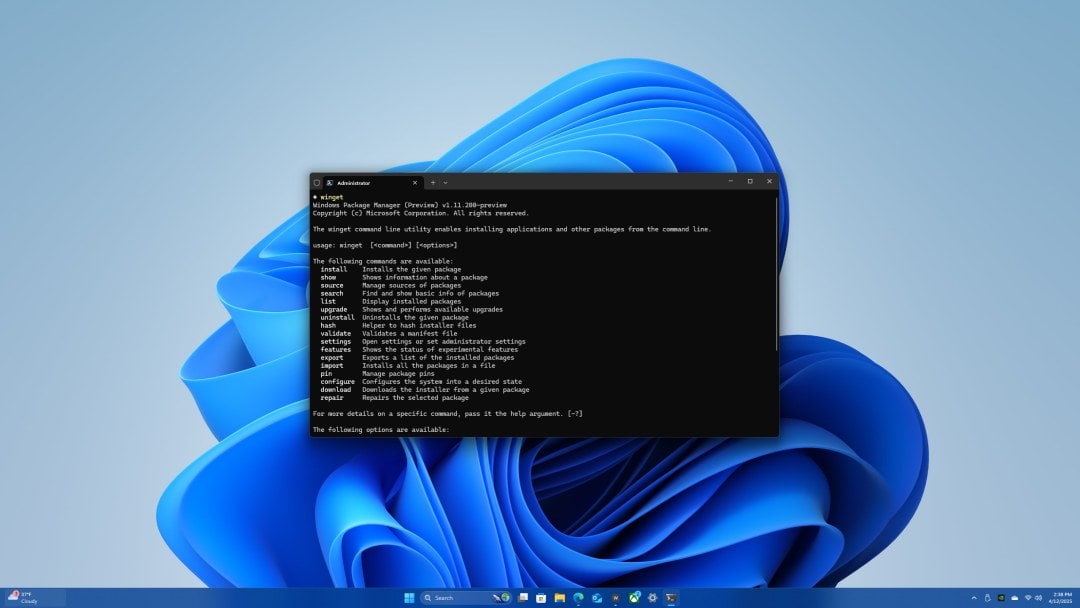Open Task View from the taskbar
The image size is (1080, 608).
tap(522, 597)
